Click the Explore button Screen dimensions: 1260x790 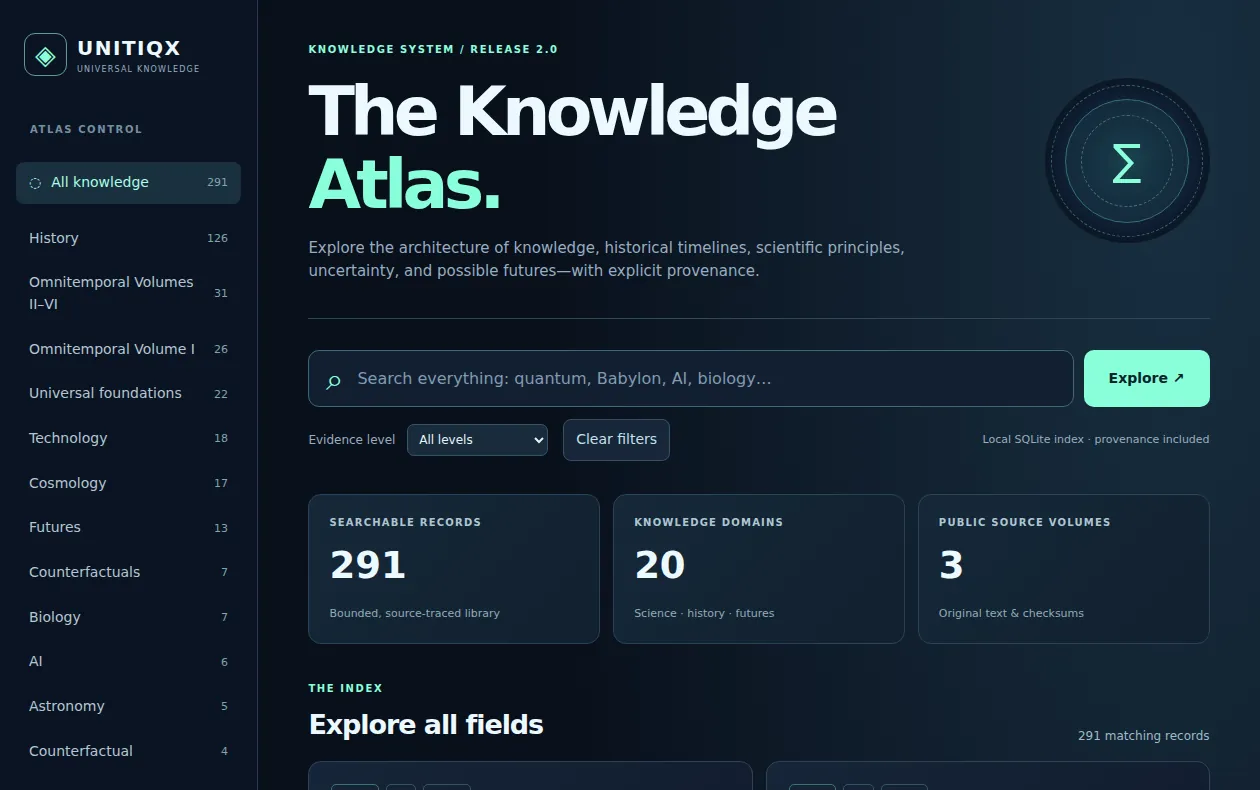click(1147, 378)
